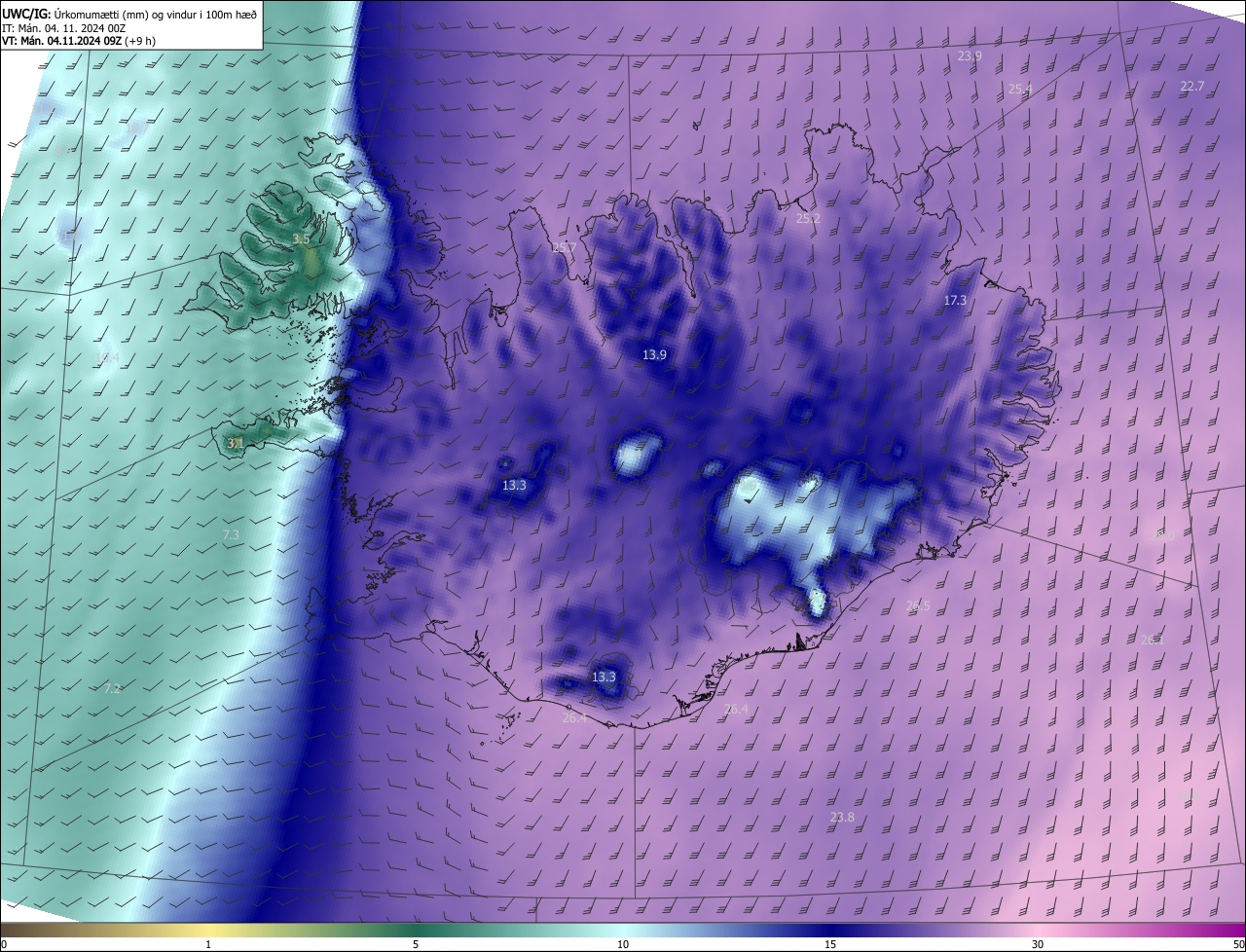Click the '1' tick label on the color scale
This screenshot has height=952, width=1246.
(x=208, y=945)
